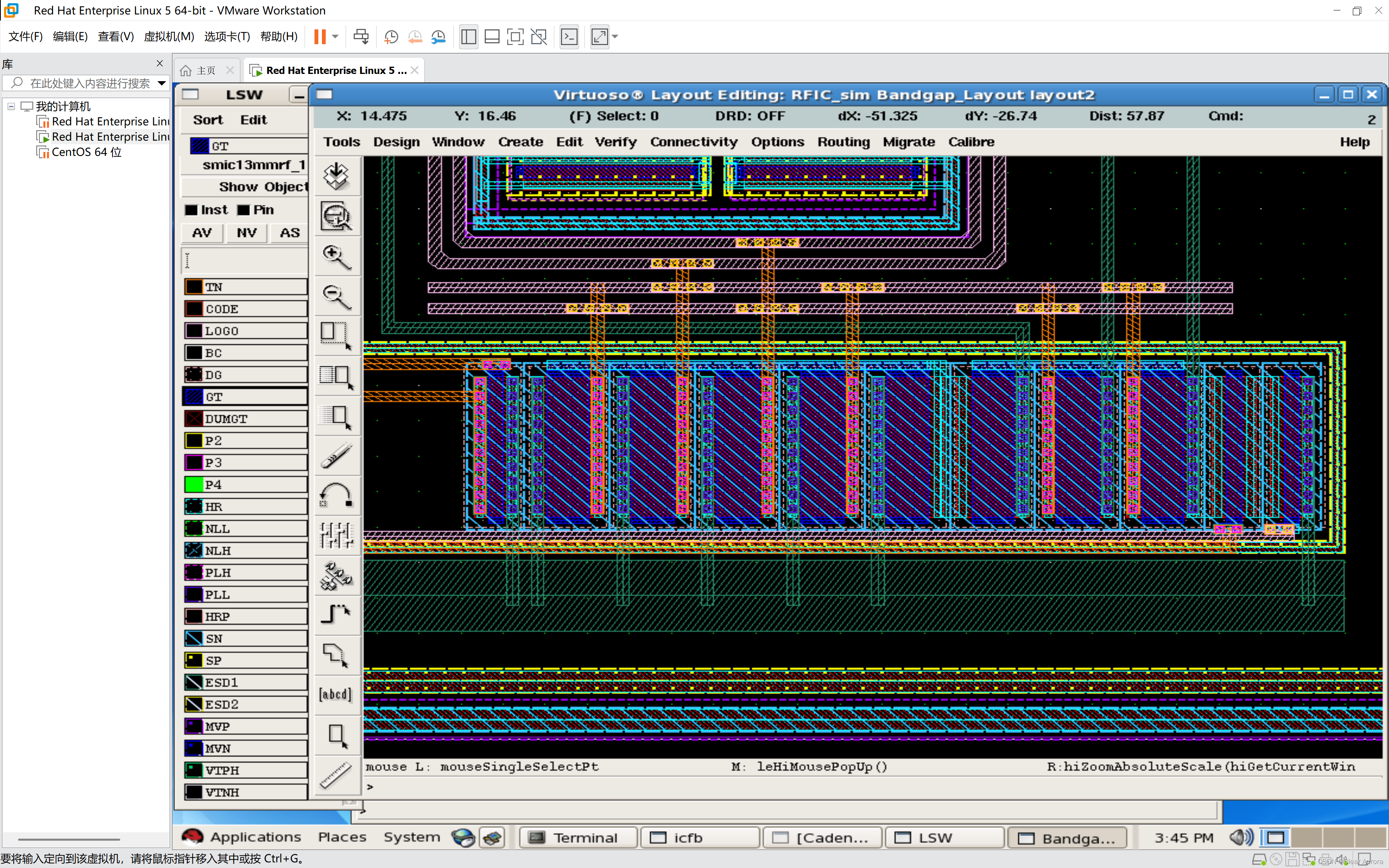Toggle the Inst selectable checkbox
The width and height of the screenshot is (1389, 868).
[191, 210]
